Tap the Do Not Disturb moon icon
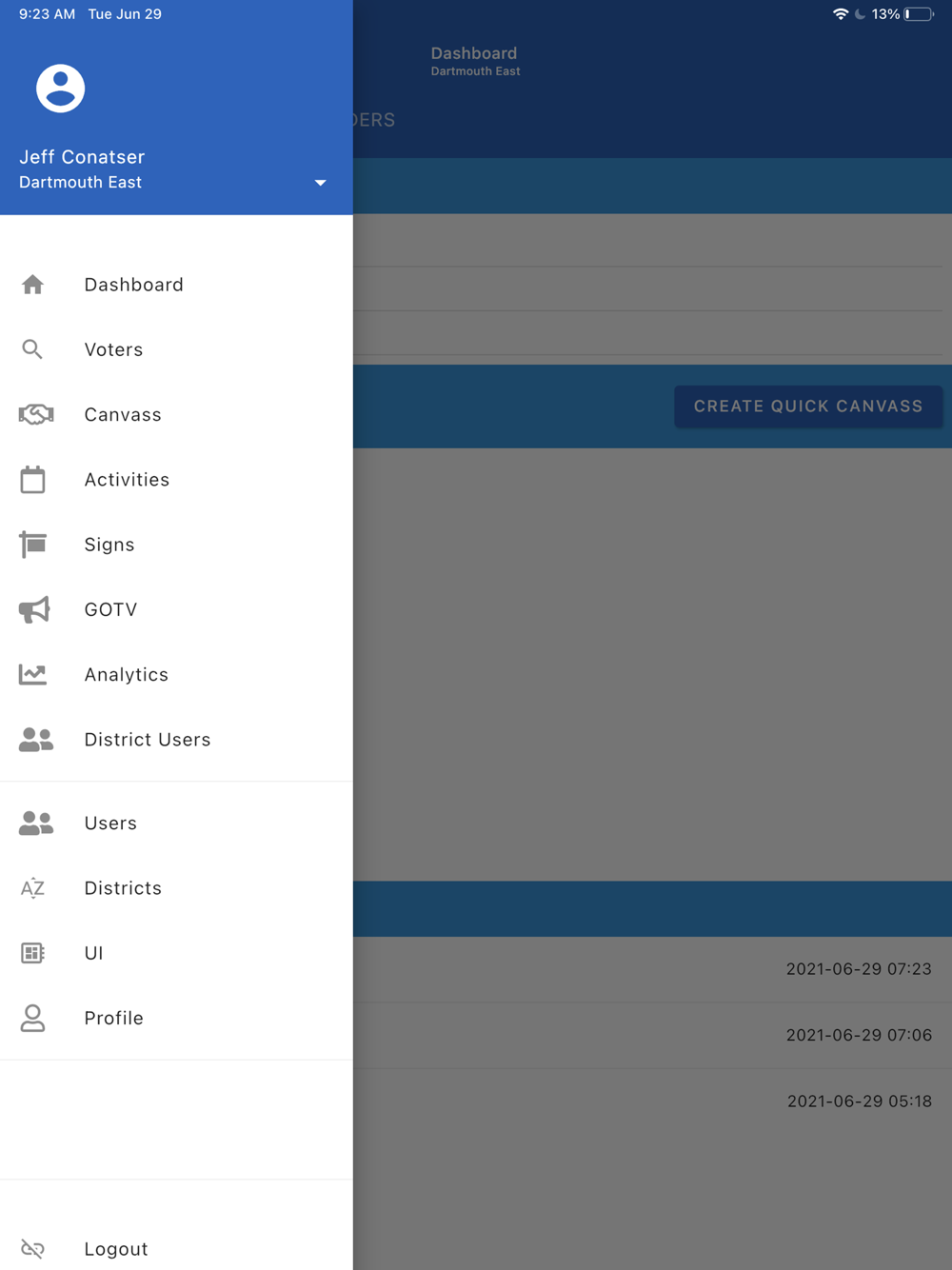This screenshot has width=952, height=1270. coord(861,14)
